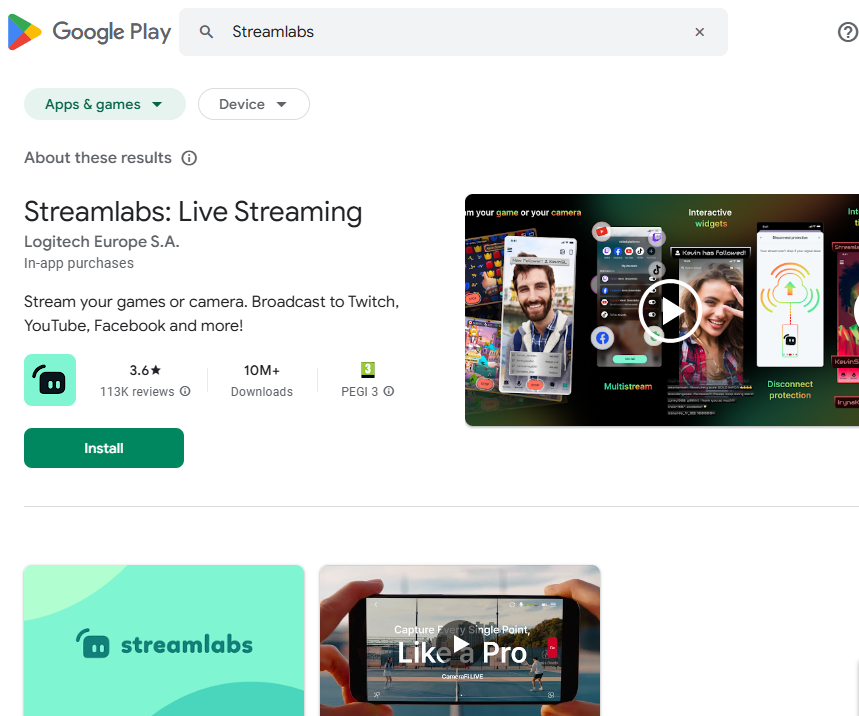Screen dimensions: 859x716
Task: Click the PEGI 3 rating badge
Action: tap(368, 370)
